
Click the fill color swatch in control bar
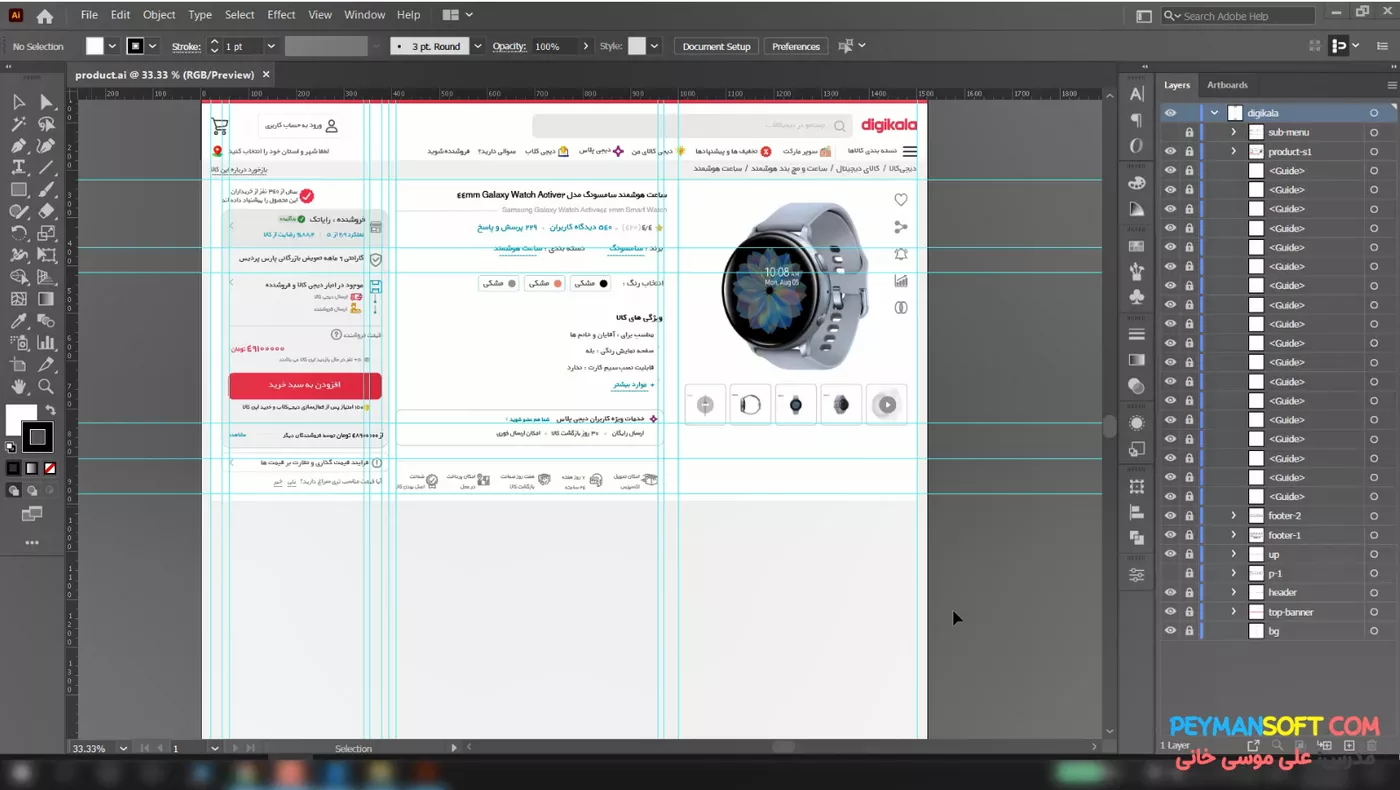95,47
